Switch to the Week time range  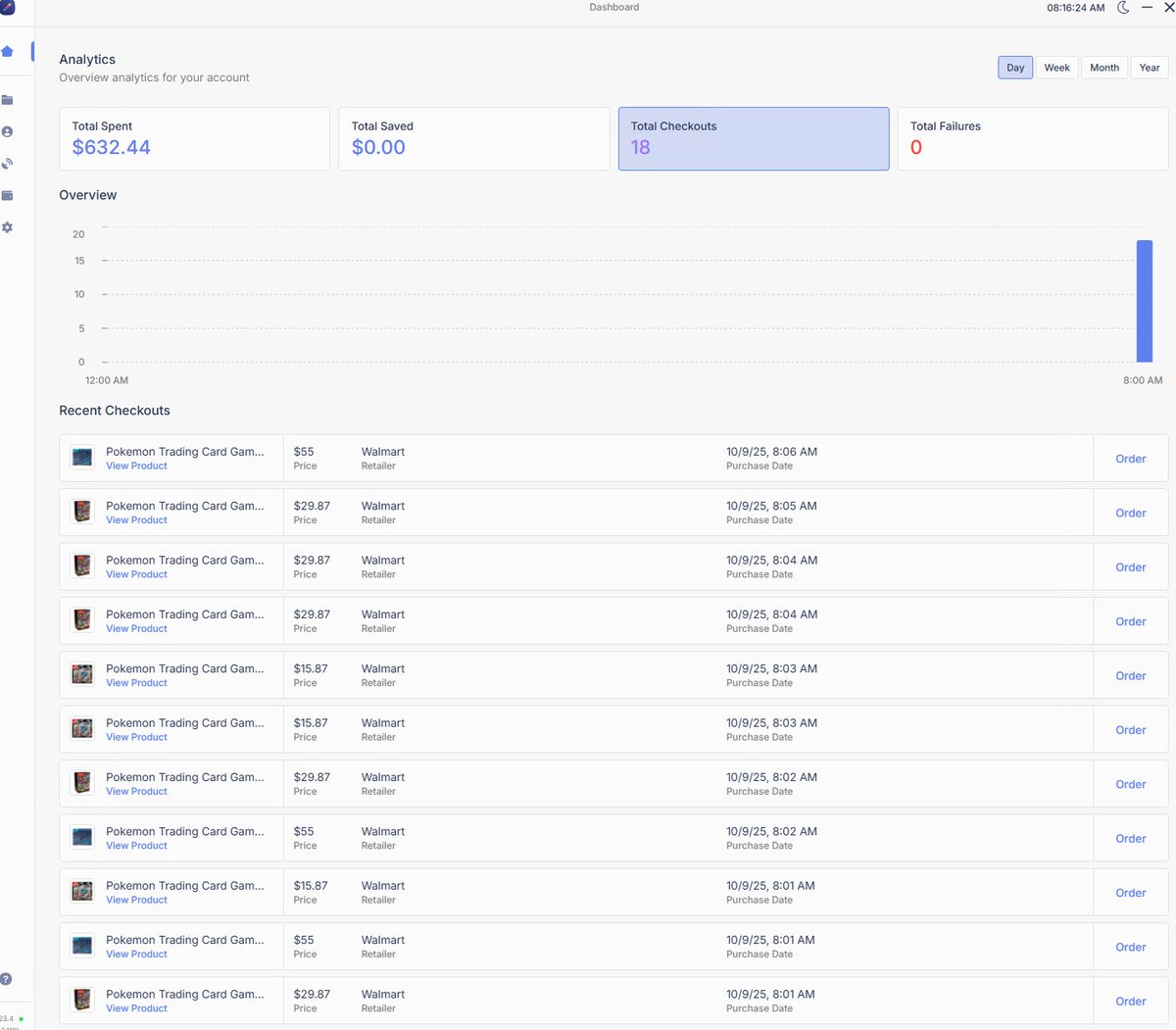click(x=1056, y=68)
